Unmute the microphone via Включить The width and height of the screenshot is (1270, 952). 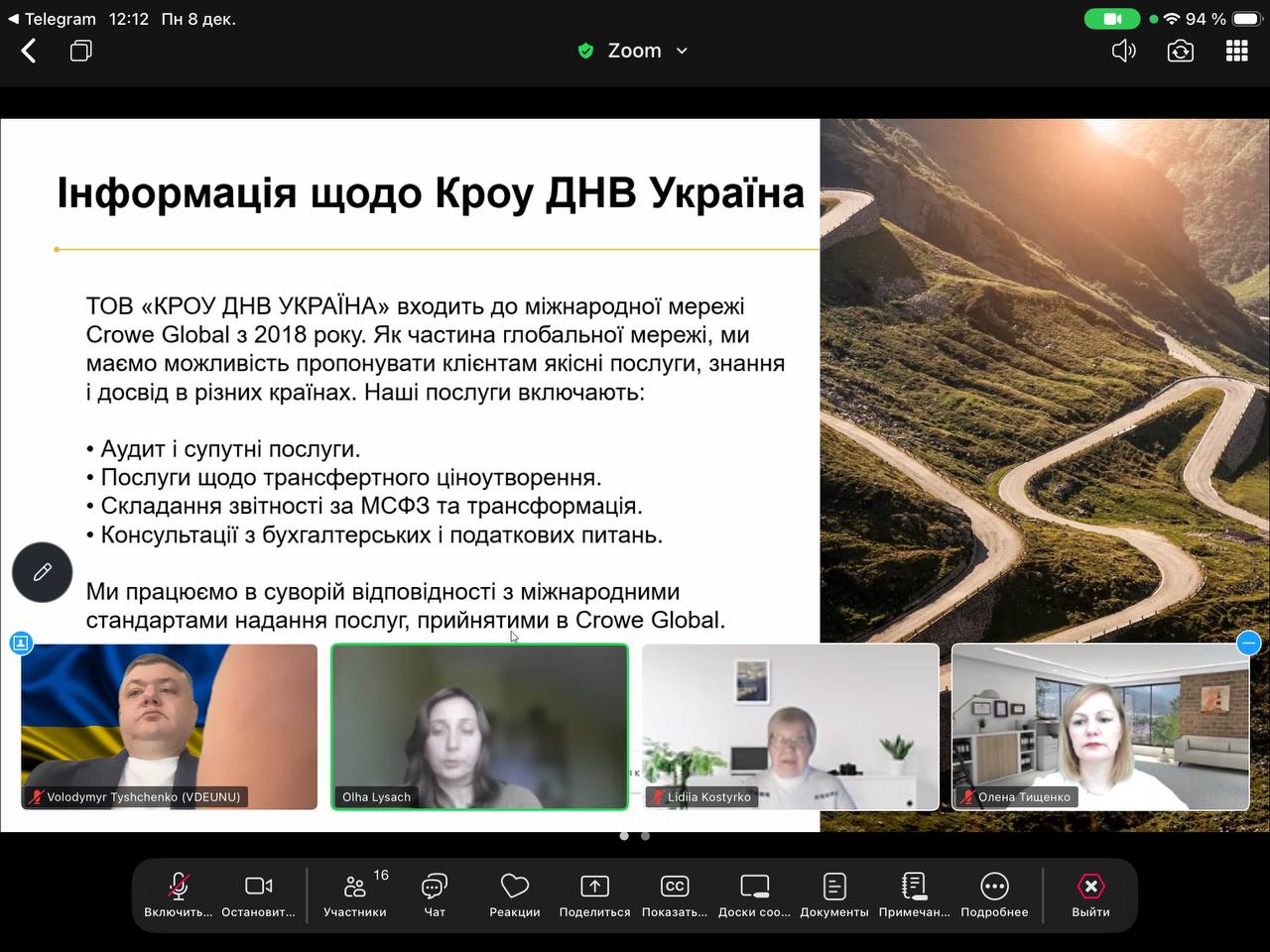178,892
